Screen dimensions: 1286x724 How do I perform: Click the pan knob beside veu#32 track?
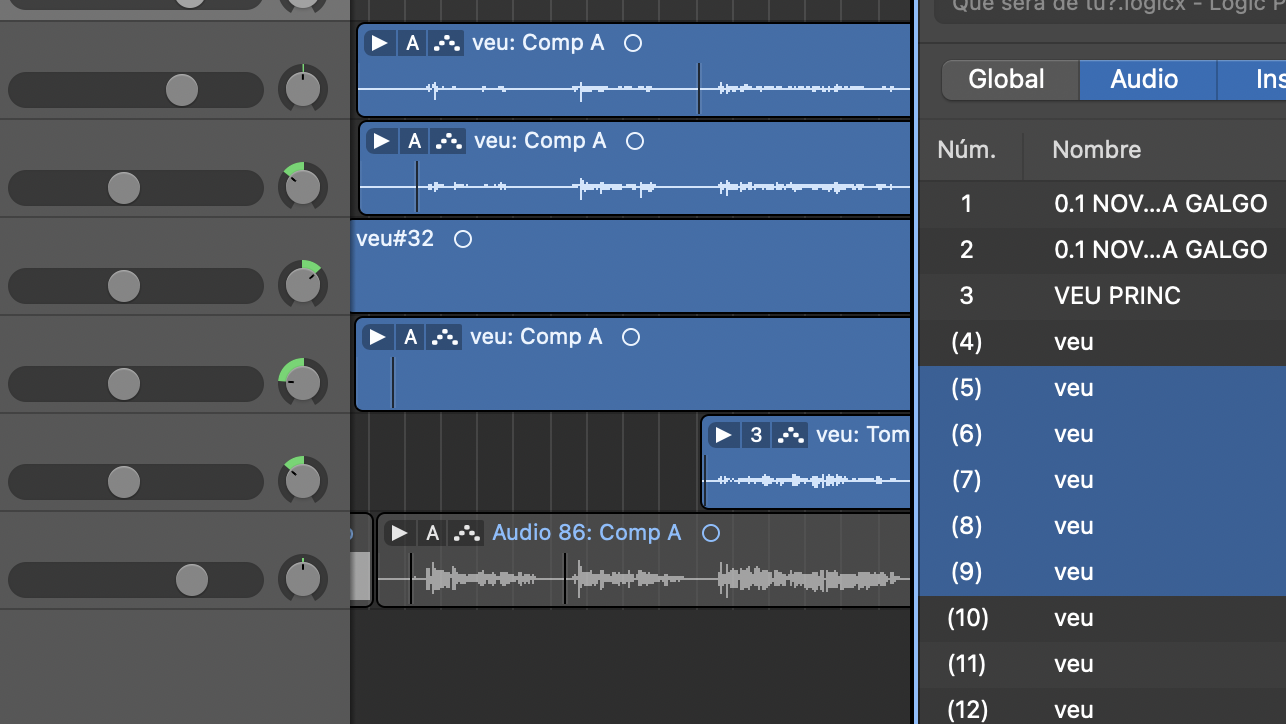(x=302, y=285)
